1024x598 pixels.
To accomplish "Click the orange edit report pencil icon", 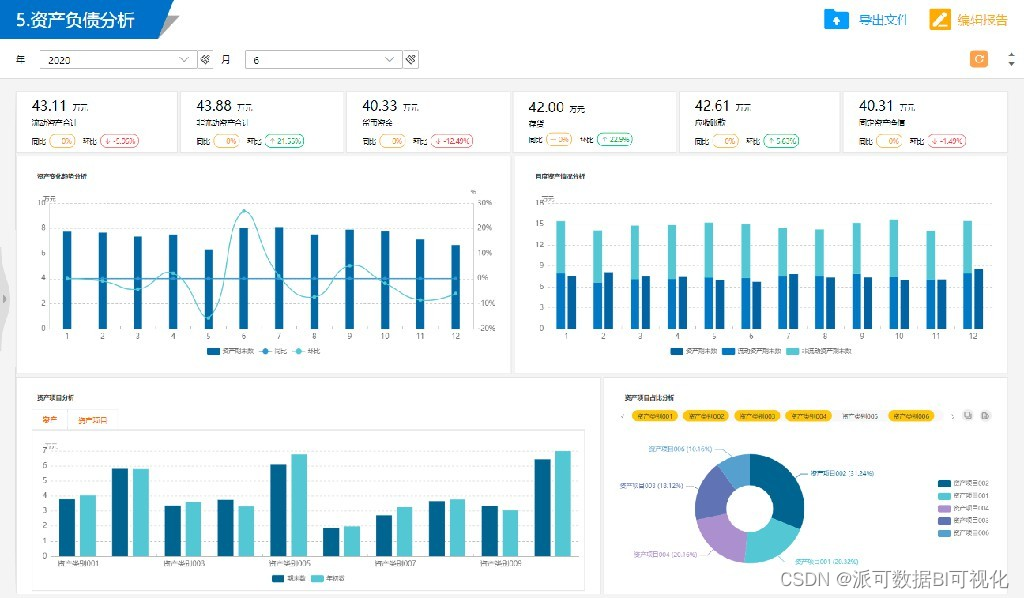I will coord(939,20).
